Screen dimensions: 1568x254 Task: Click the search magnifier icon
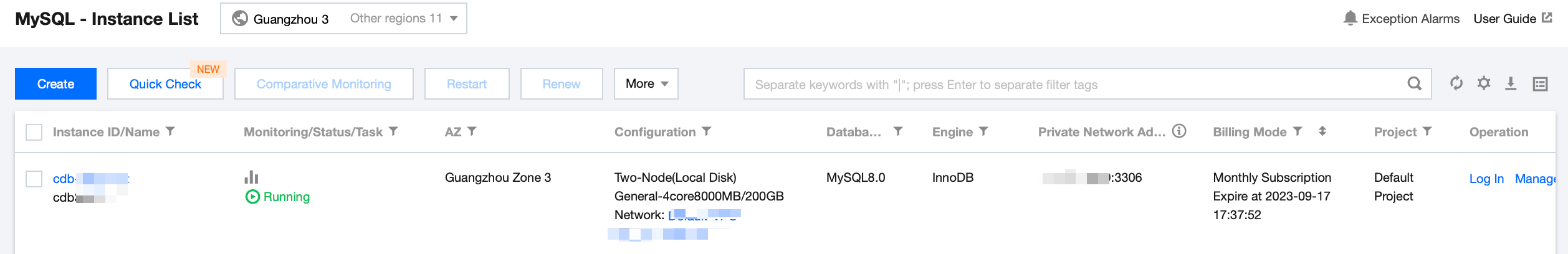click(x=1415, y=84)
